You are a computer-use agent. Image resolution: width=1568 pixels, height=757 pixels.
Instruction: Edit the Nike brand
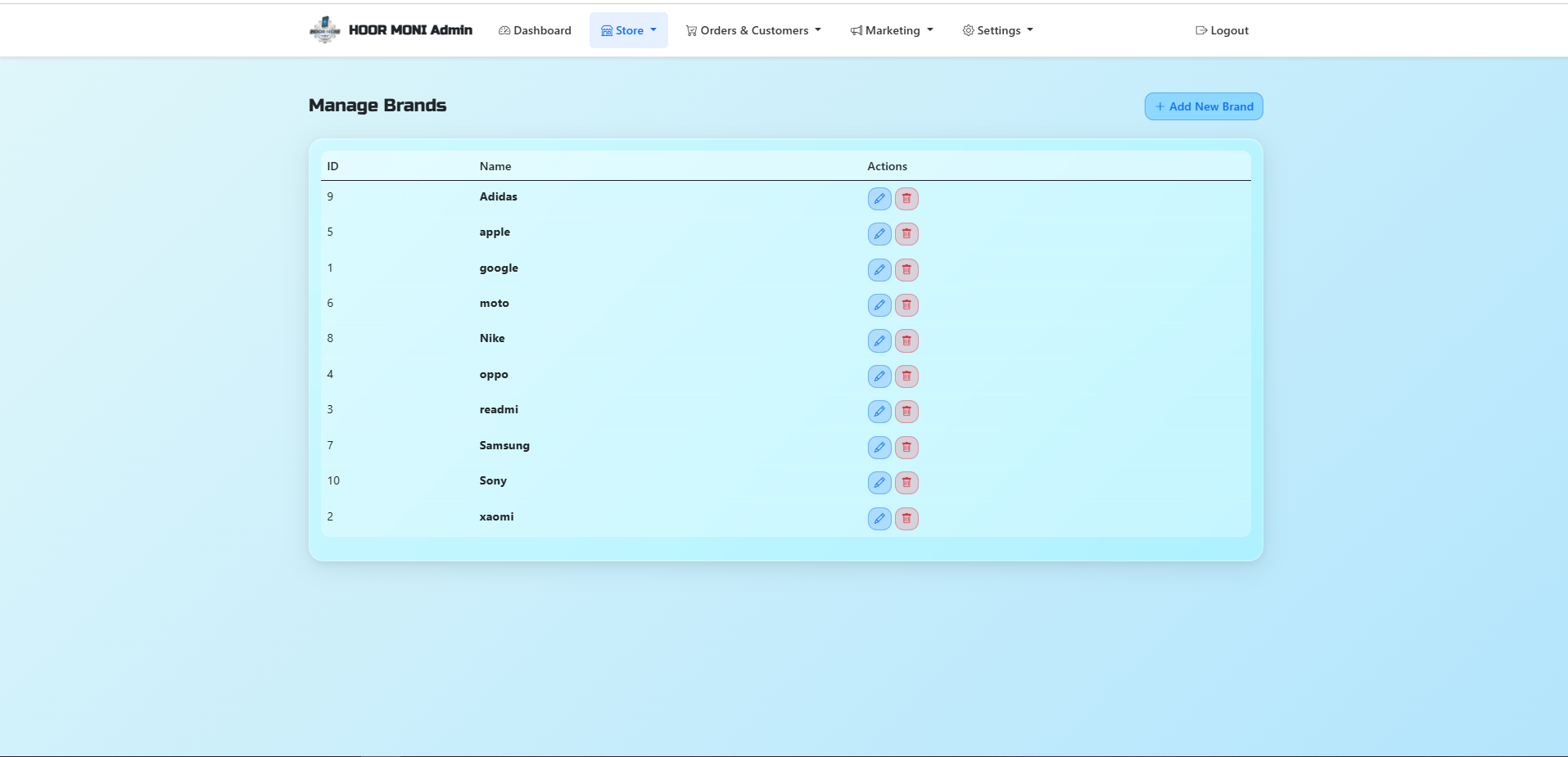pos(879,340)
